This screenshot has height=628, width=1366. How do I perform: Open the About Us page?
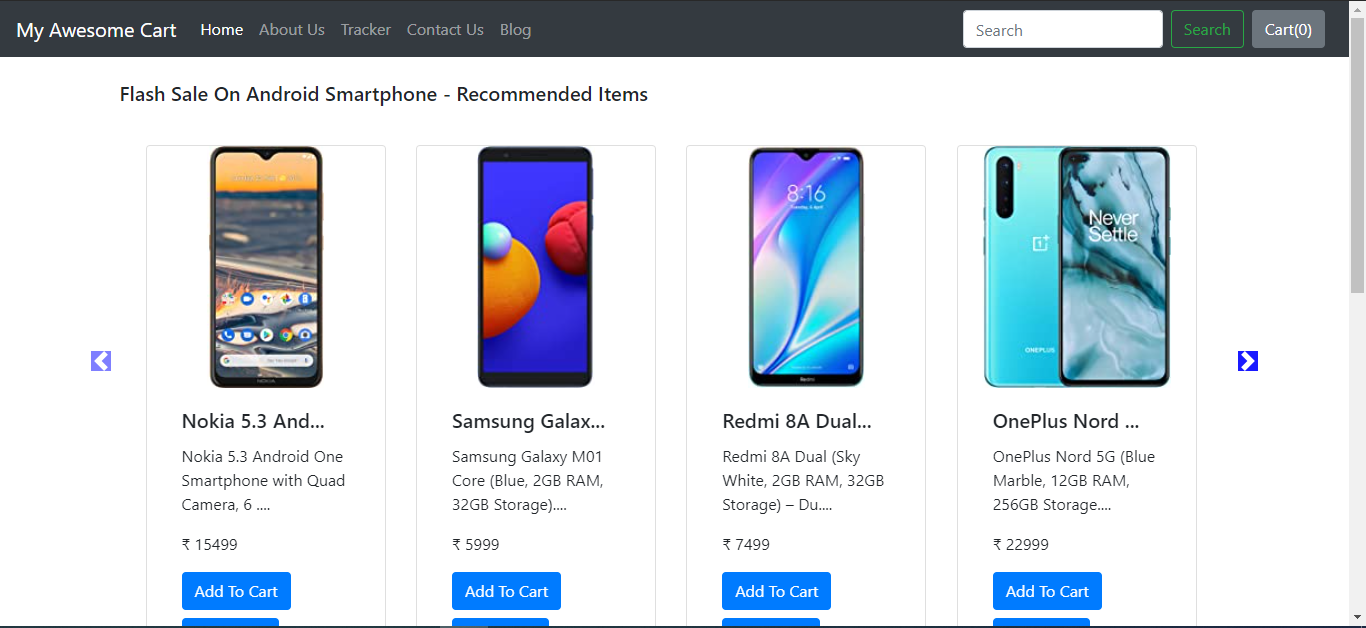pyautogui.click(x=292, y=30)
